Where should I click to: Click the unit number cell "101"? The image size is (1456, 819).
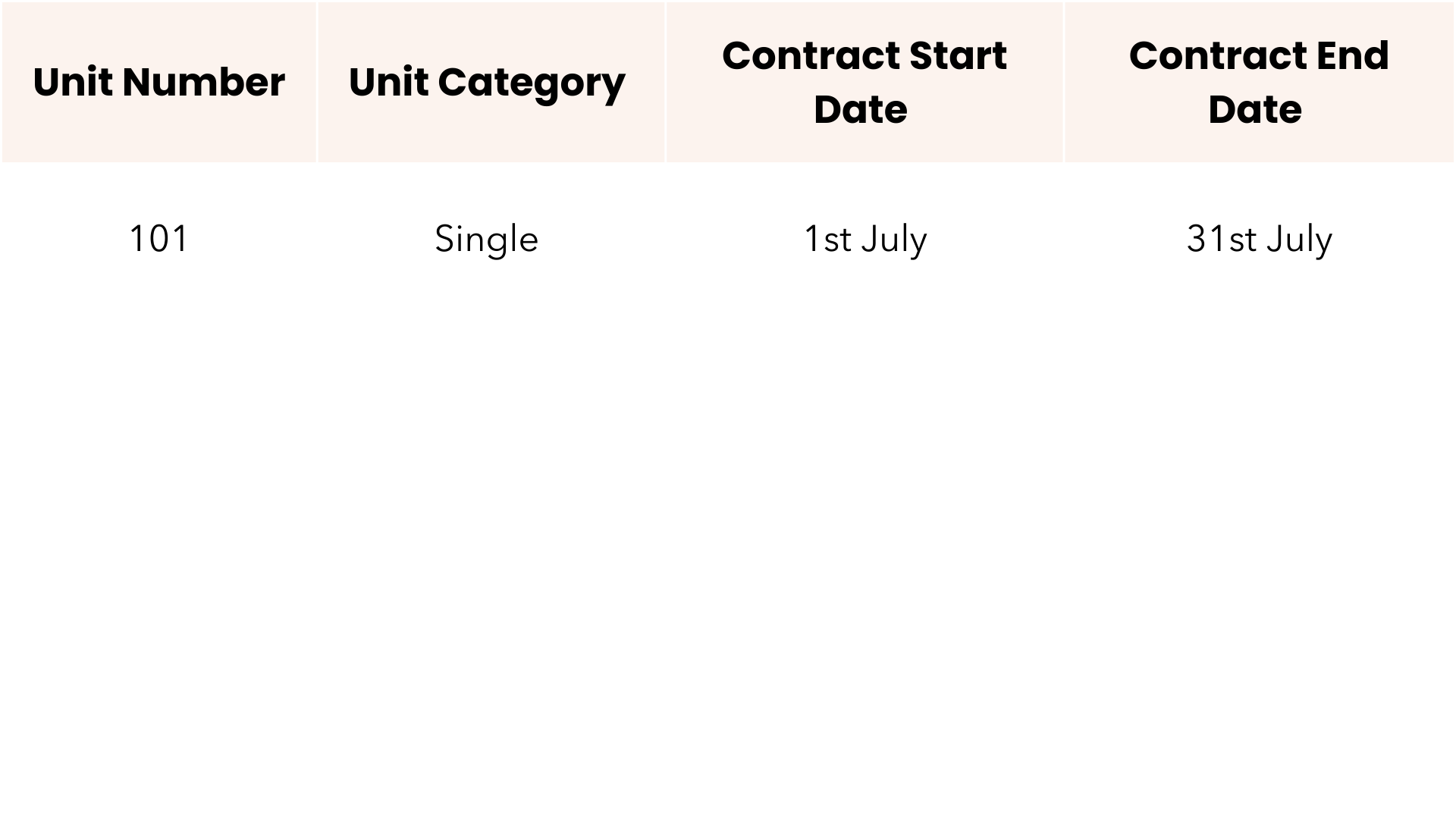click(x=158, y=239)
